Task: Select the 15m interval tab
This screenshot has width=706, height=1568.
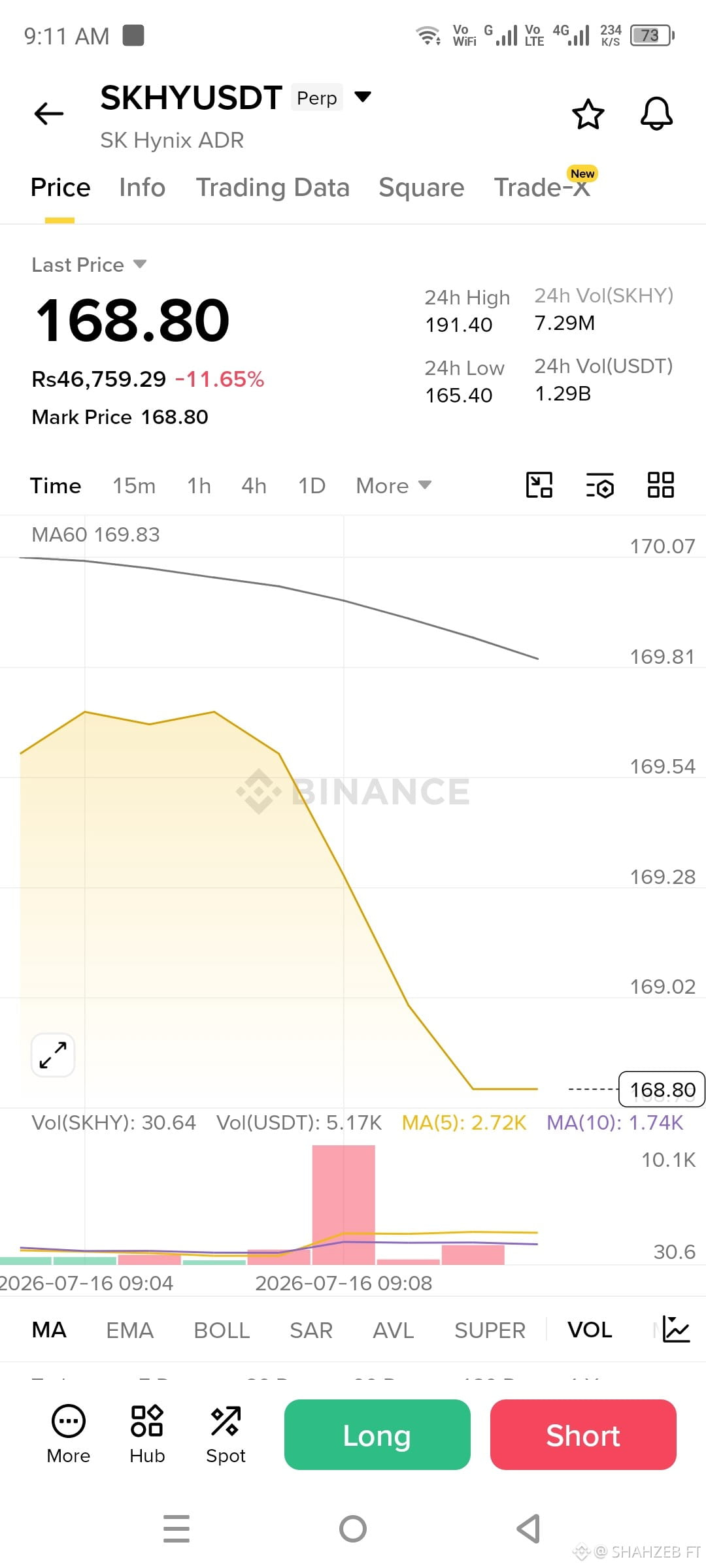Action: (134, 485)
